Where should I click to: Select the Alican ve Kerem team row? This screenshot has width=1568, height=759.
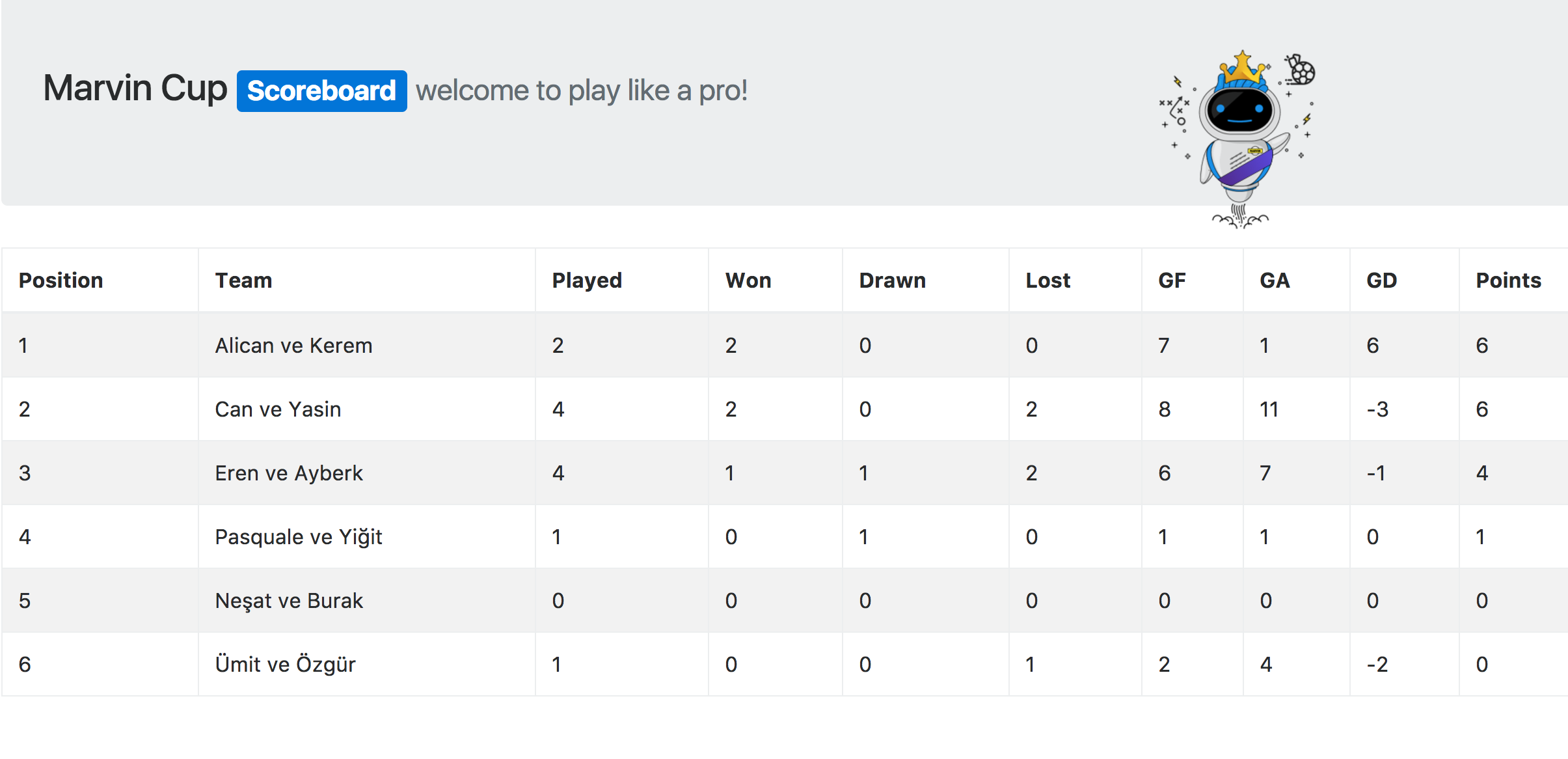pyautogui.click(x=785, y=345)
